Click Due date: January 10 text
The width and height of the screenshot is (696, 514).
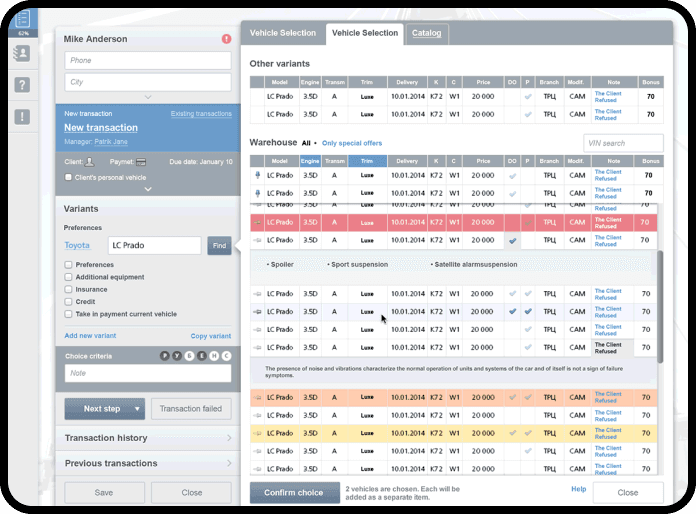pyautogui.click(x=201, y=162)
